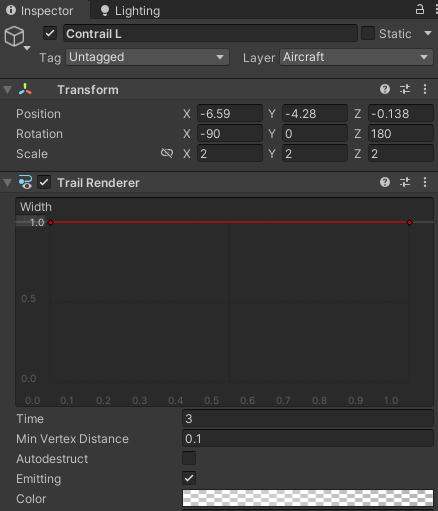Toggle the scale constrained proportions link icon
438x511 pixels.
167,153
